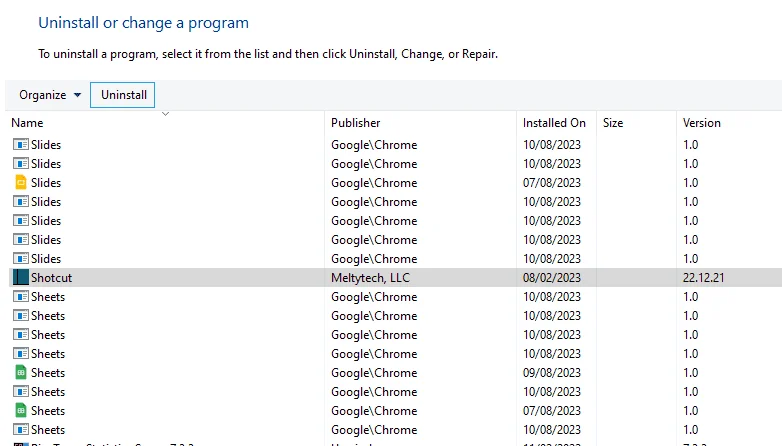Click the 07/08/2023 date in Sheets row

tap(552, 411)
